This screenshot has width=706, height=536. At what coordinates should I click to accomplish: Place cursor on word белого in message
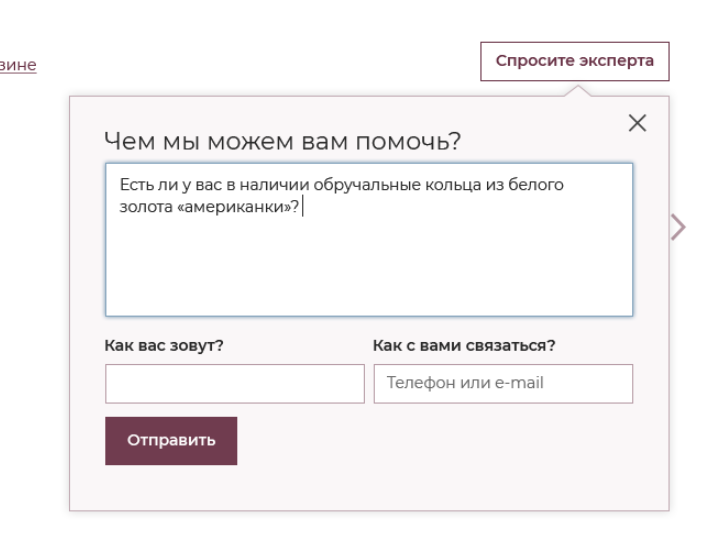click(536, 185)
